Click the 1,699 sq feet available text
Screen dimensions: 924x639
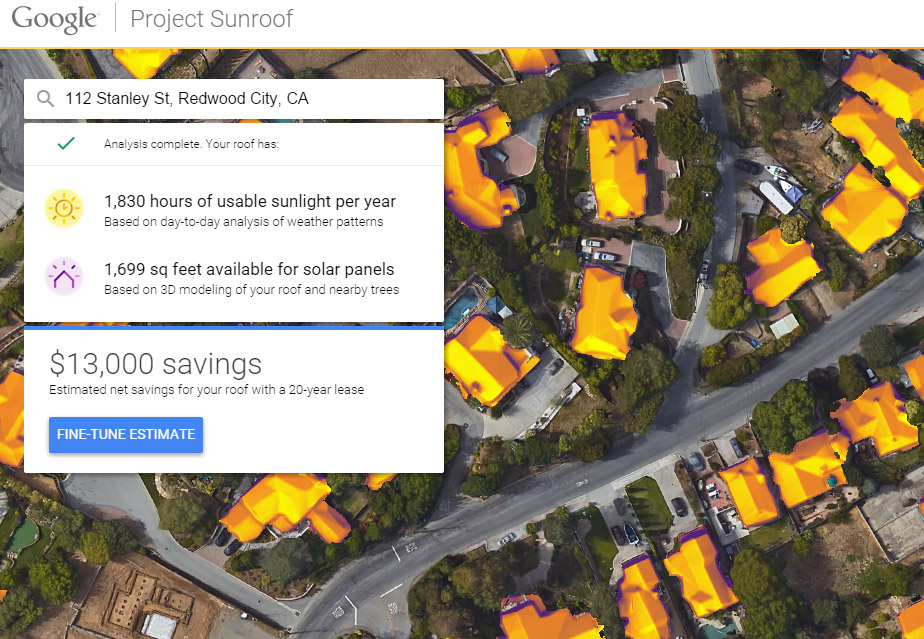(248, 269)
